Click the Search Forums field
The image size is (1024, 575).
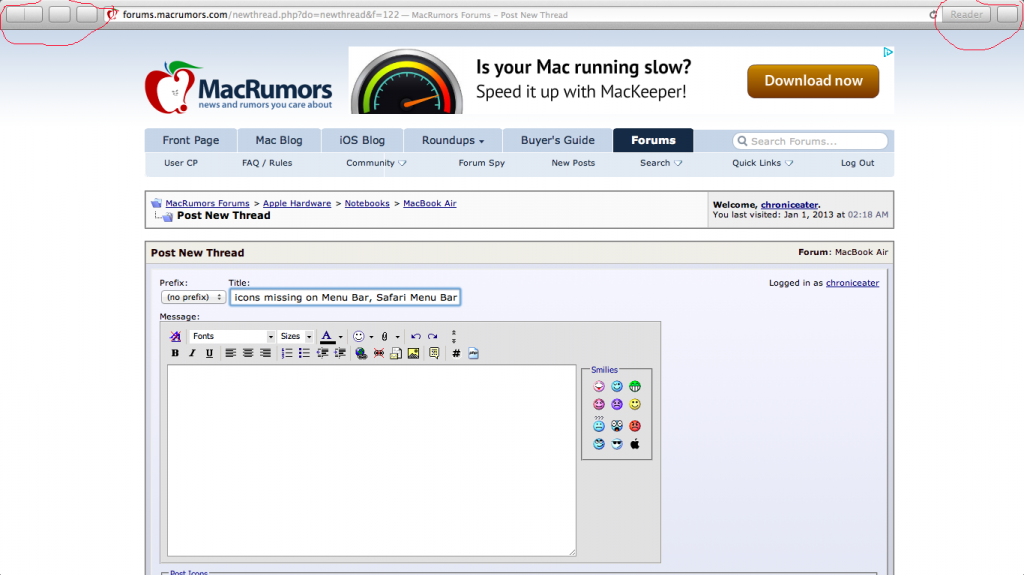coord(810,141)
